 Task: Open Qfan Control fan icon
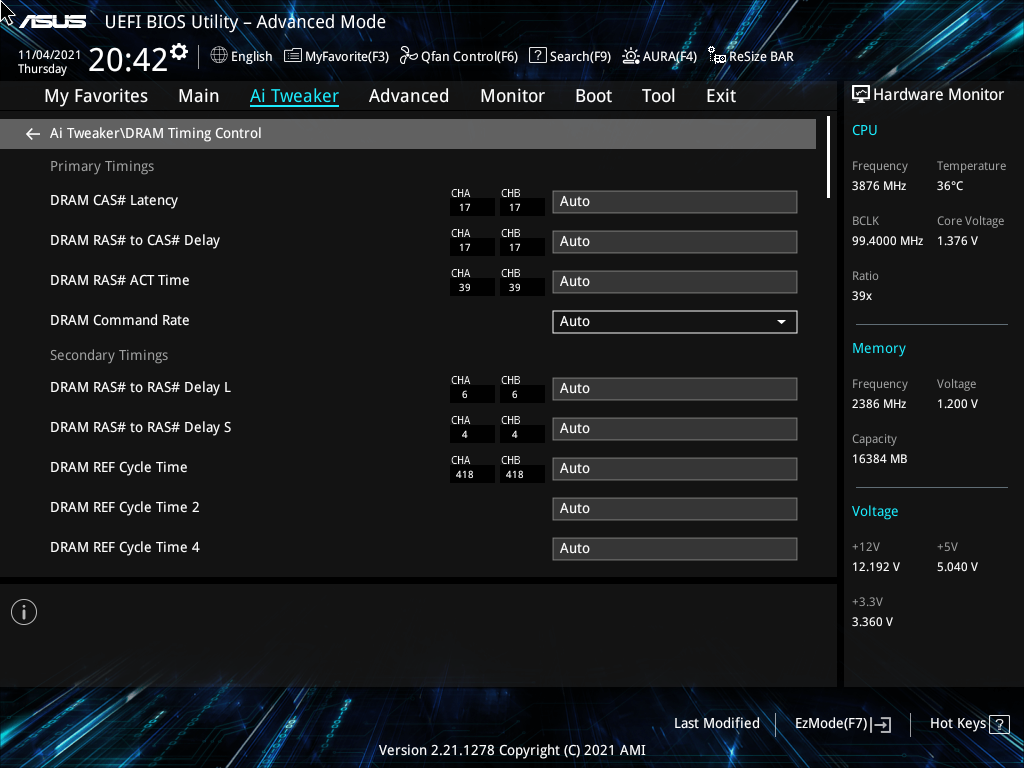(x=408, y=56)
